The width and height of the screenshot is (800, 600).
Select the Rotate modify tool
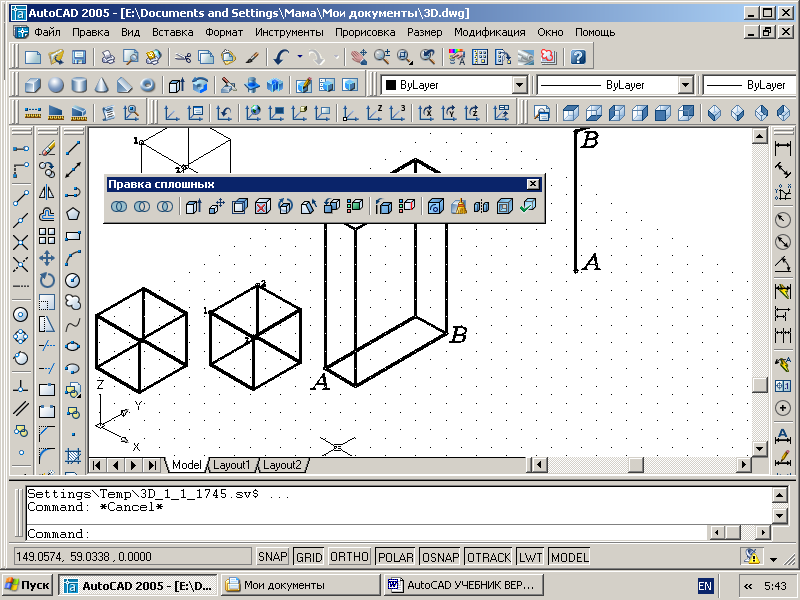(47, 280)
